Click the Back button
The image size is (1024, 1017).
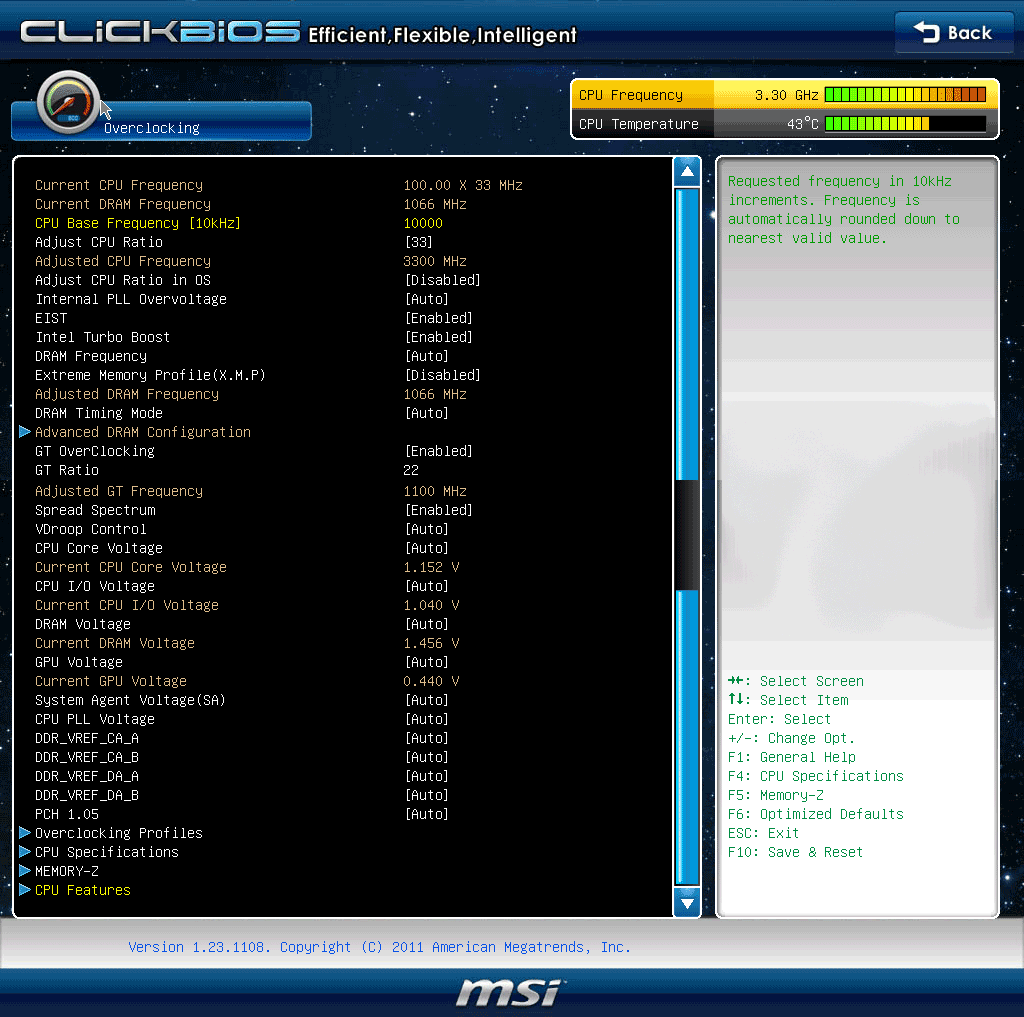click(x=953, y=32)
